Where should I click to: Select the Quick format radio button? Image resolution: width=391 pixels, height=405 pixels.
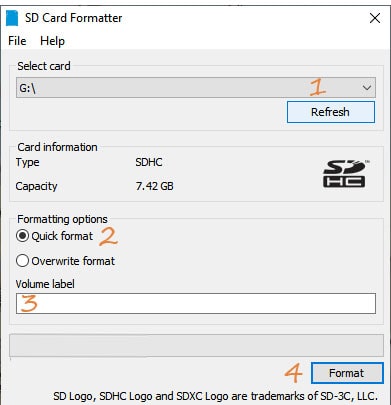(22, 236)
